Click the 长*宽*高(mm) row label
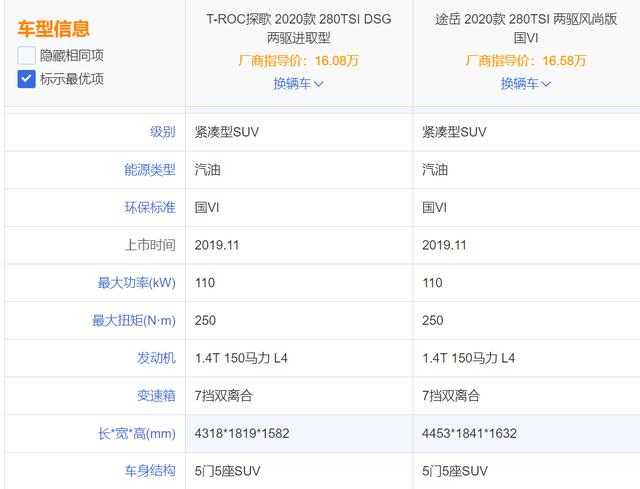 [137, 433]
